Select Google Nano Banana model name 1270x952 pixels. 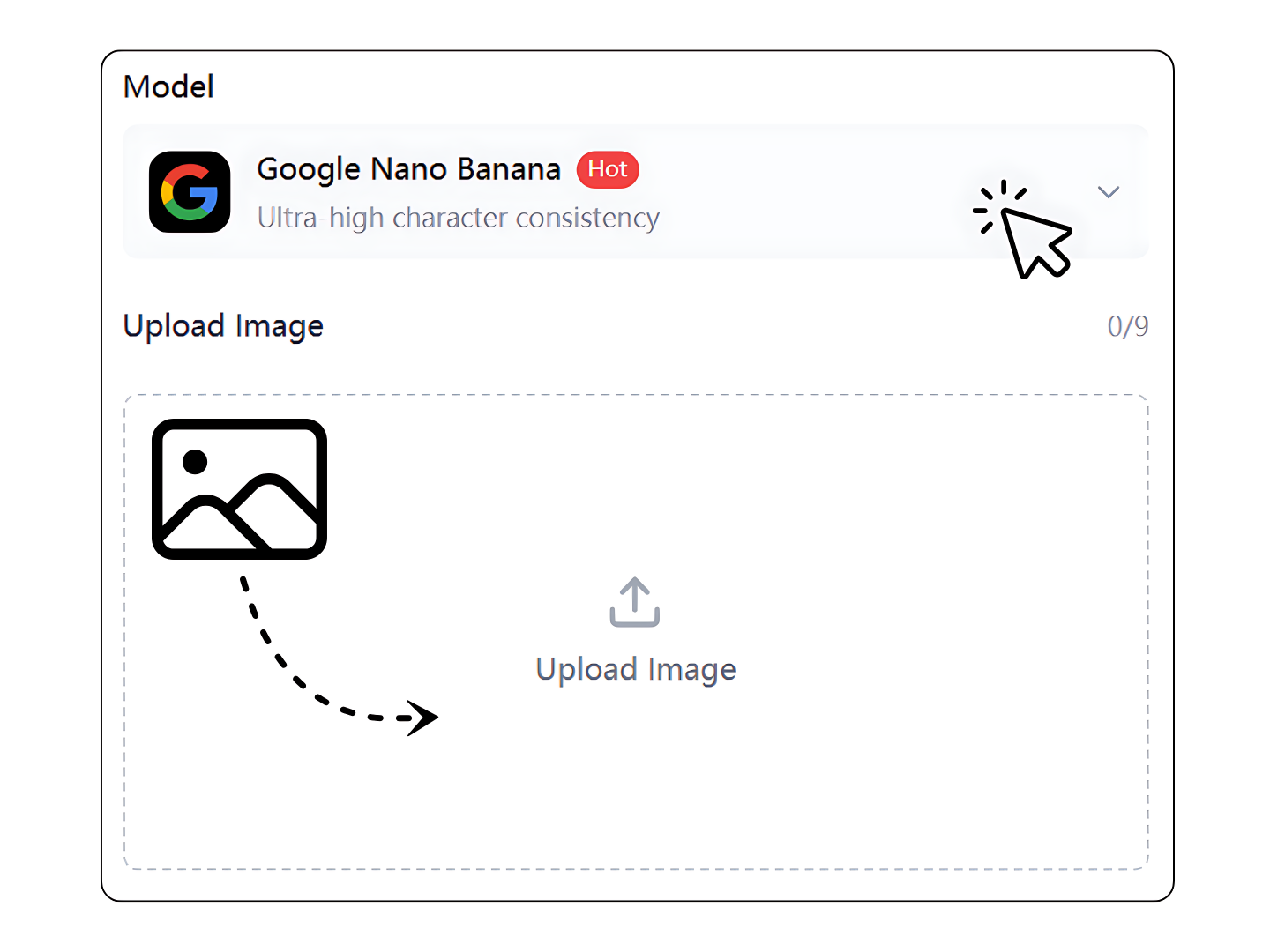point(408,169)
